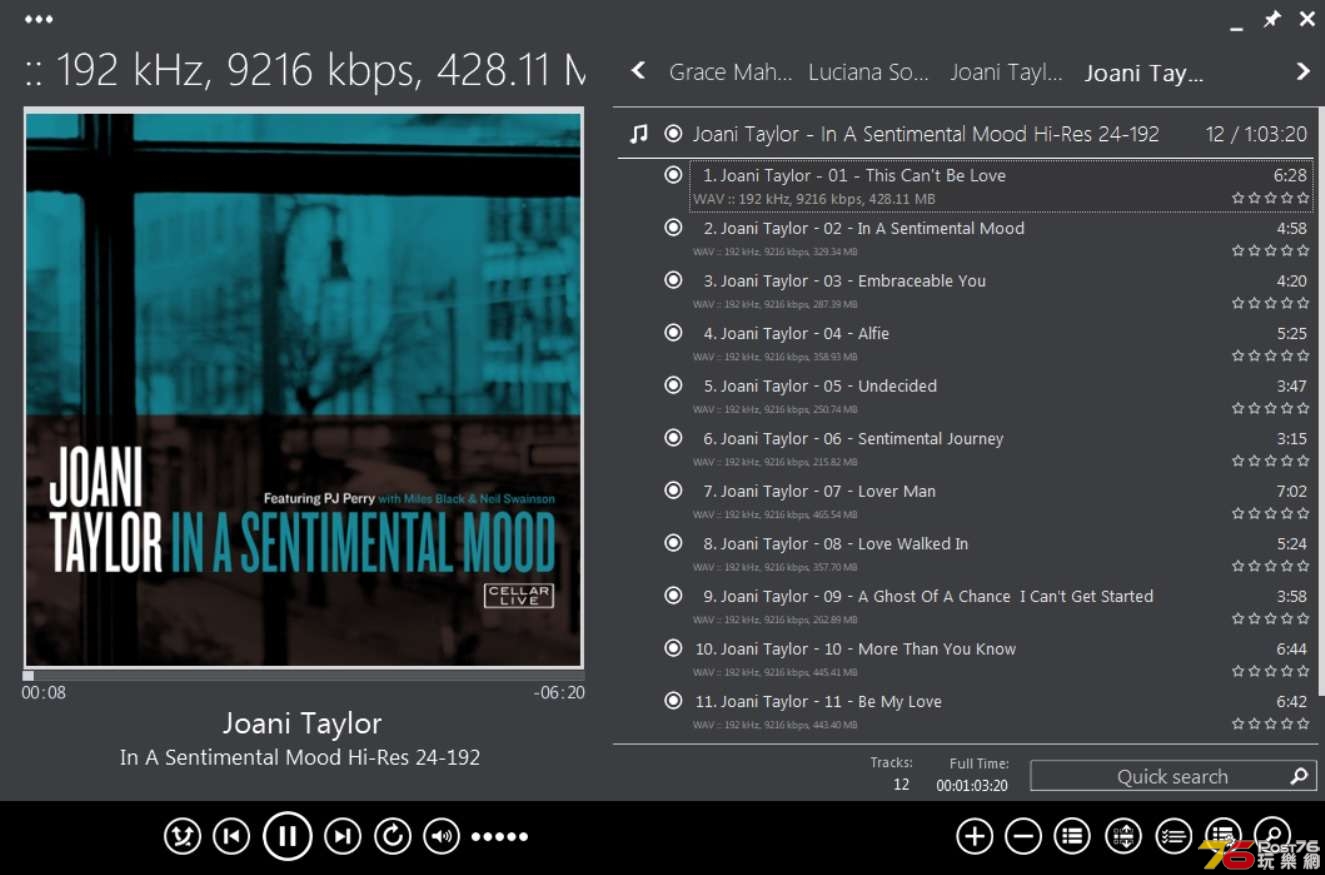Rate Embraceable You one star
The width and height of the screenshot is (1325, 875).
1238,303
